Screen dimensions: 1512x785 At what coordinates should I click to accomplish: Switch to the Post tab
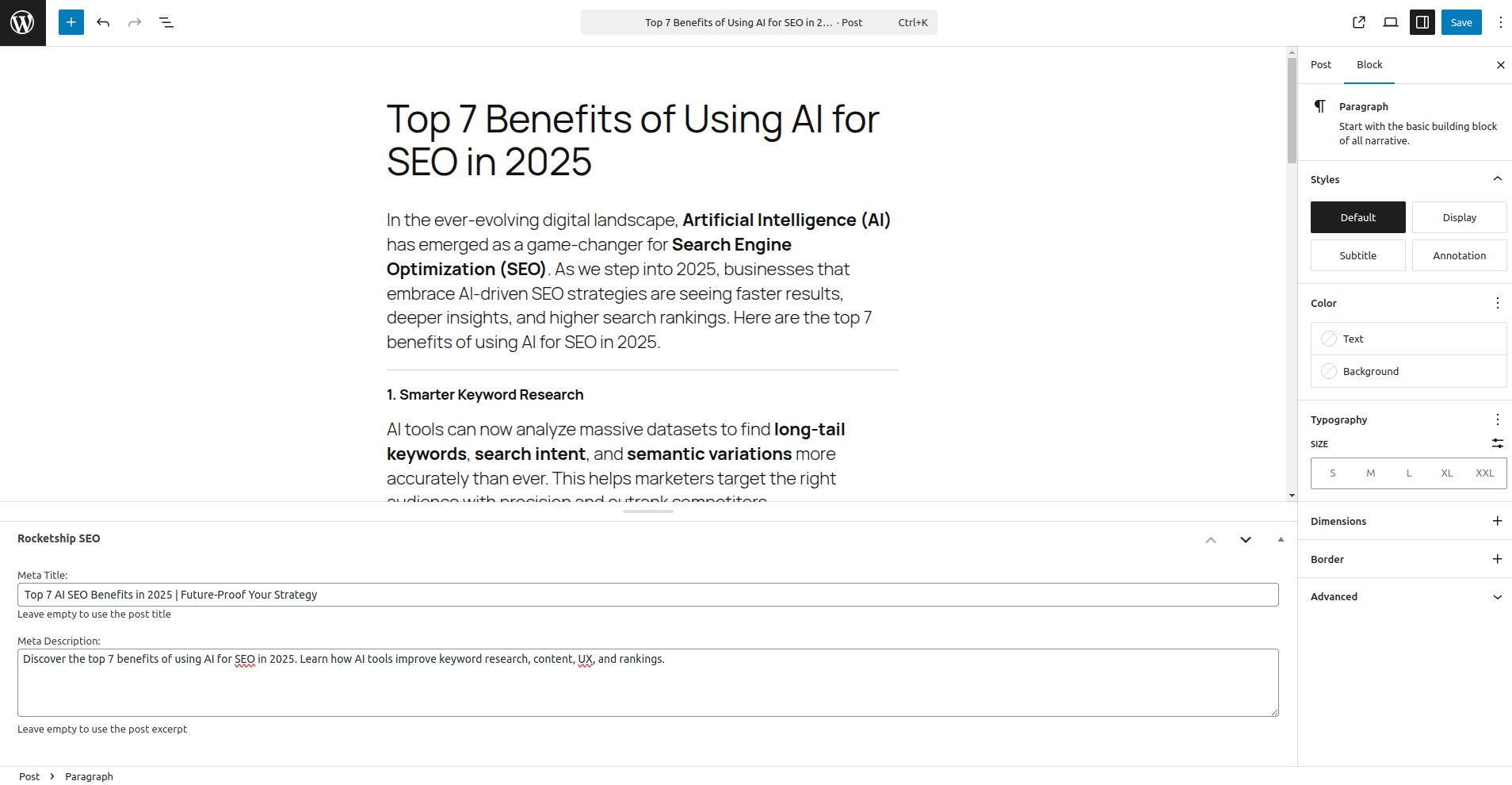coord(1321,65)
